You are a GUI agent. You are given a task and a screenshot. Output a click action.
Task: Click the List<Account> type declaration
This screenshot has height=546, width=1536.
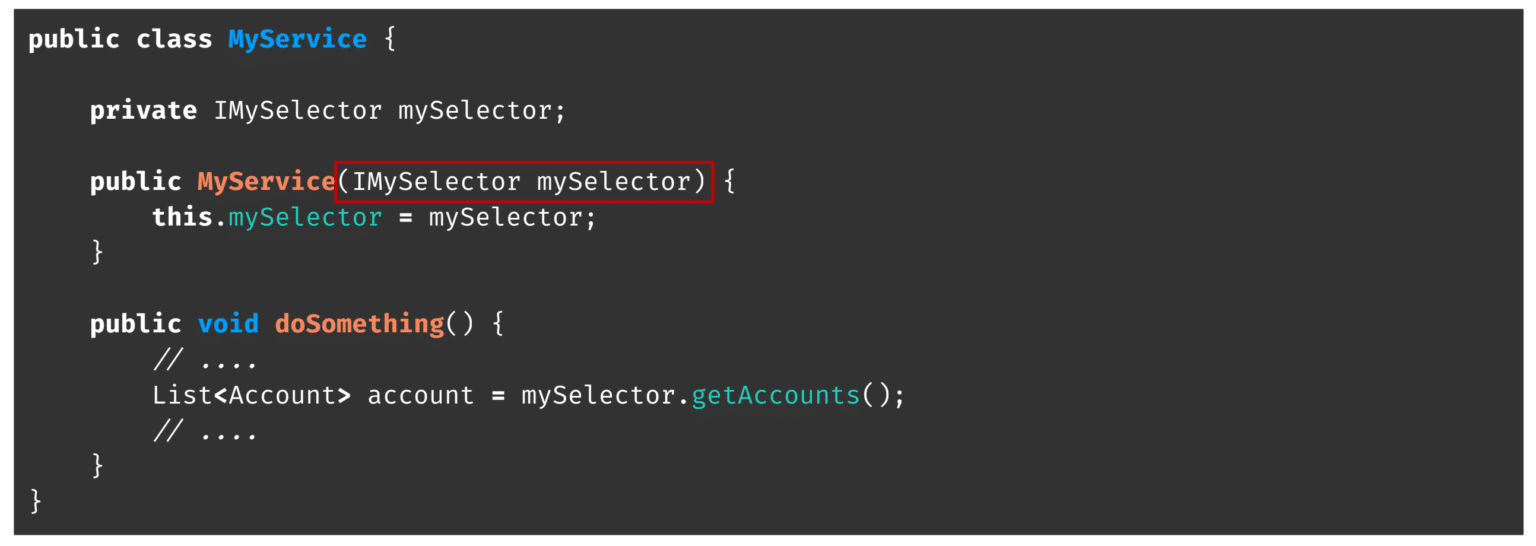[251, 396]
